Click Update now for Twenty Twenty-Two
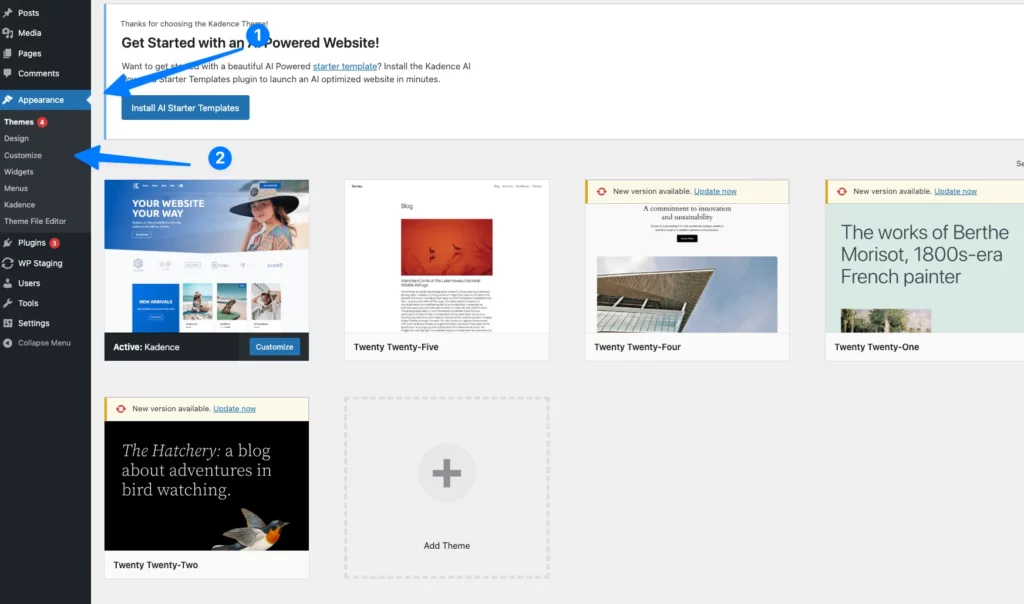1024x604 pixels. tap(234, 408)
